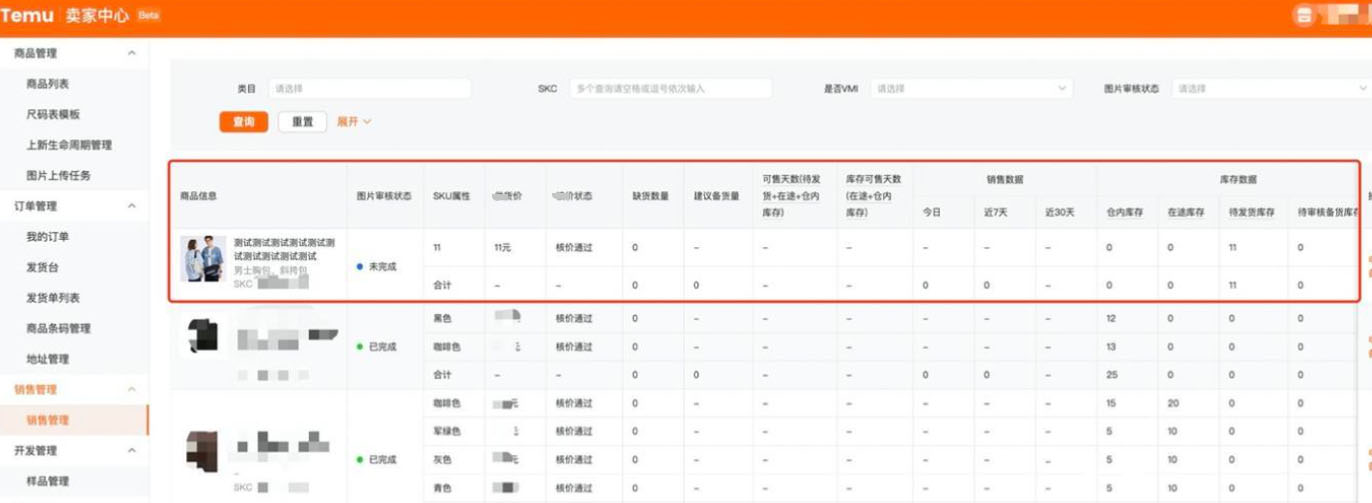Viewport: 1372px width, 503px height.
Task: Open 我的订单 in the sidebar
Action: [48, 237]
